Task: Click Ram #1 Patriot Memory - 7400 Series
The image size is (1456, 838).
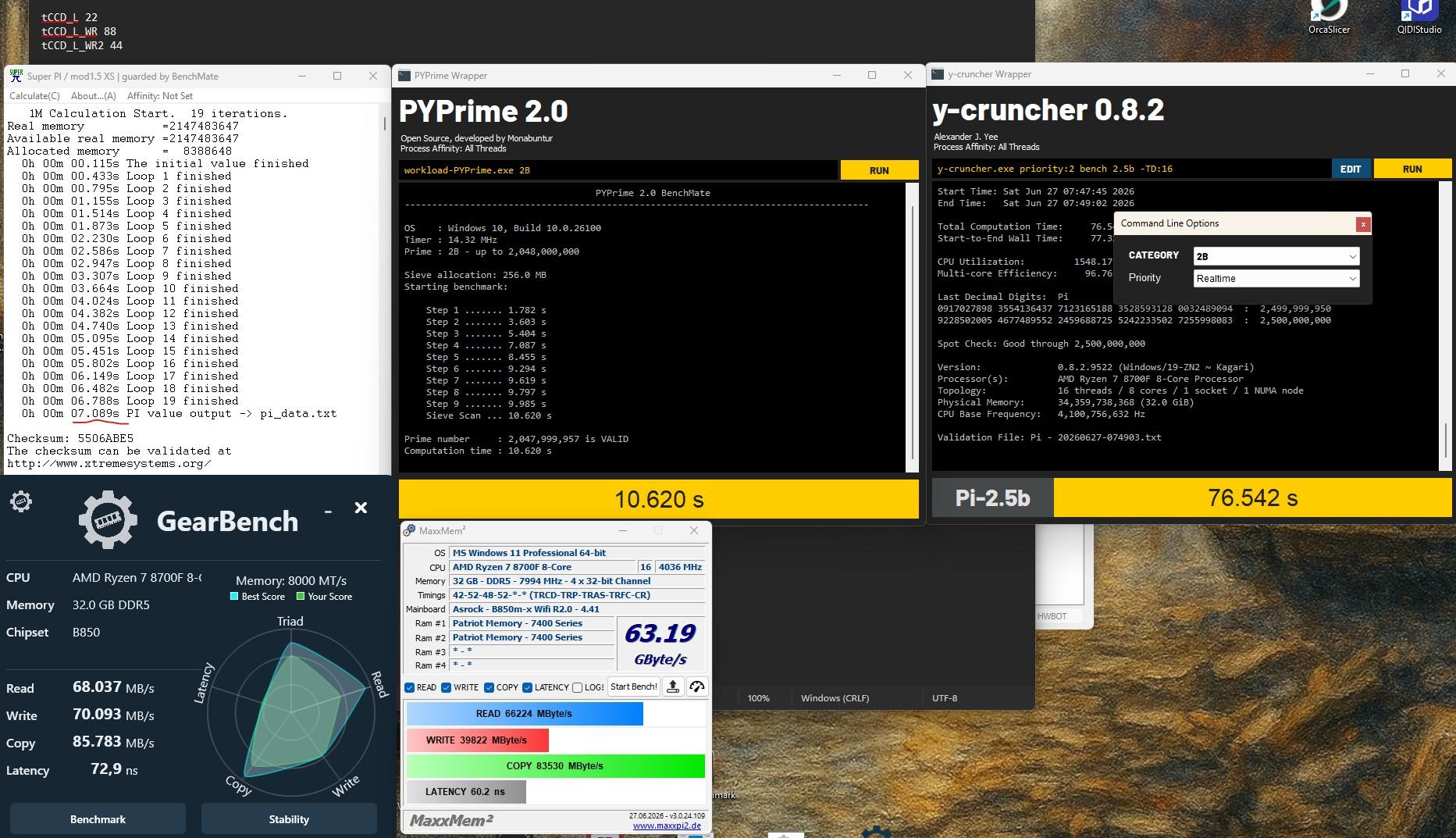Action: coord(532,623)
